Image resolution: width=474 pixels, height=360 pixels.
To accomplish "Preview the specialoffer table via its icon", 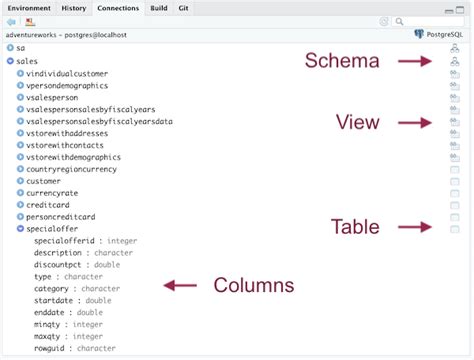I will click(455, 229).
